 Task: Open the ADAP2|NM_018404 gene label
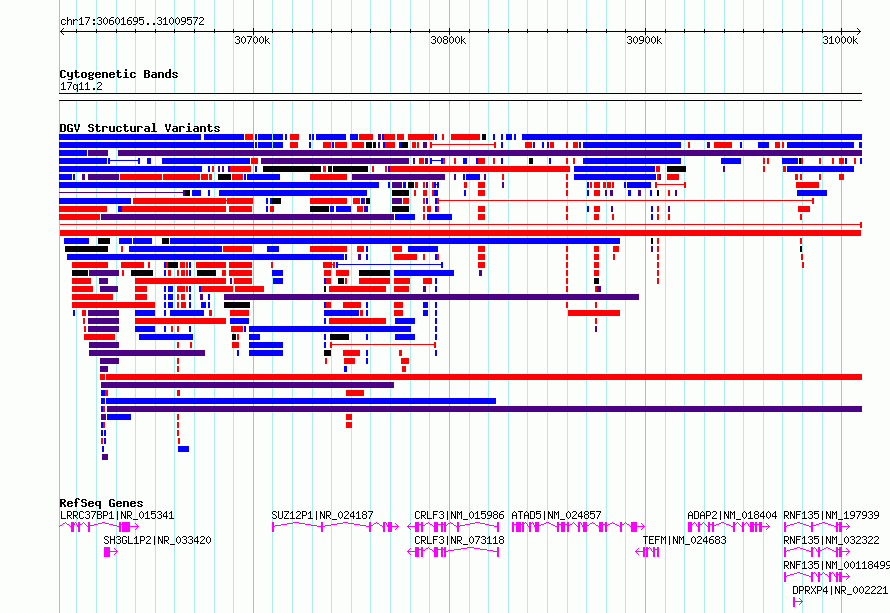(x=732, y=515)
